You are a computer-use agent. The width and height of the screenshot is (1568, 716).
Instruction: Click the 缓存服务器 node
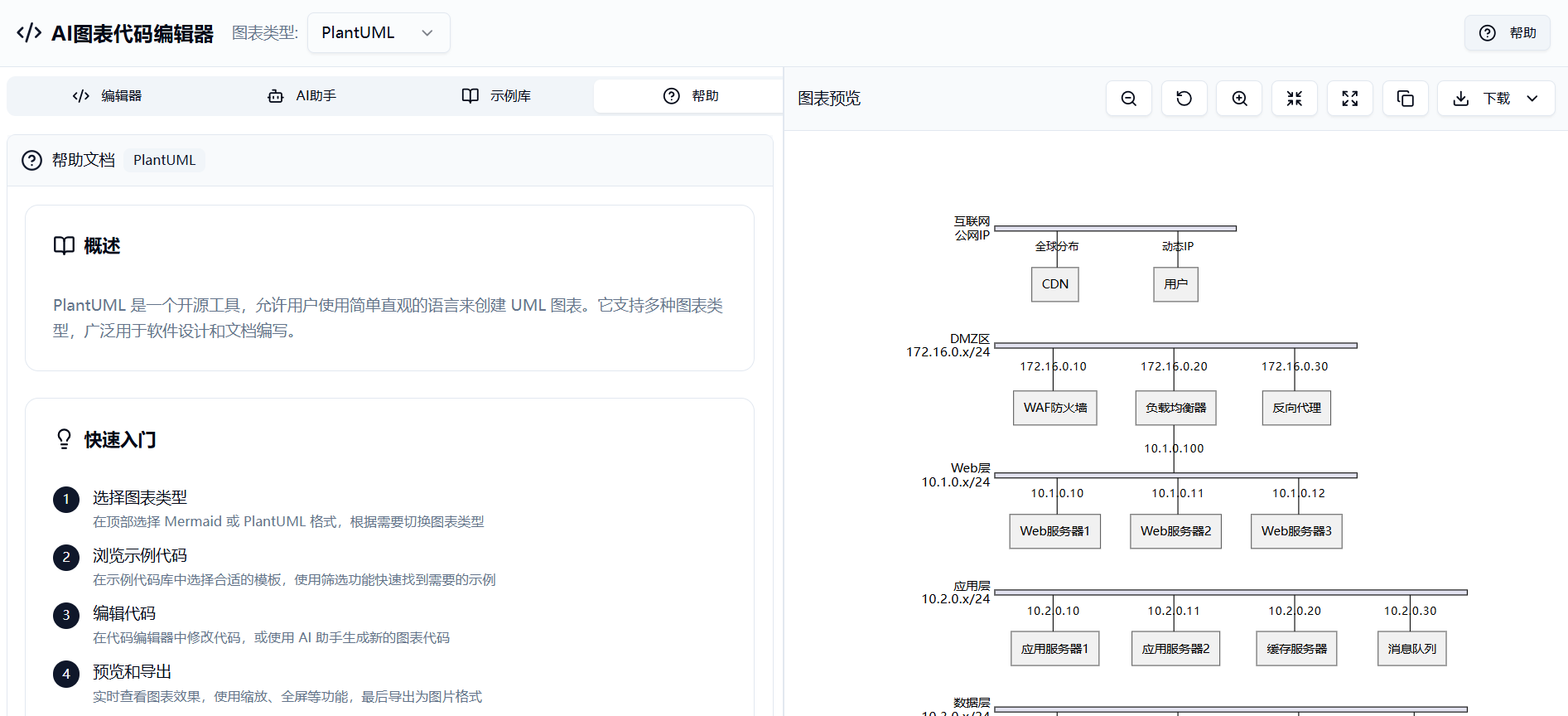(x=1296, y=649)
